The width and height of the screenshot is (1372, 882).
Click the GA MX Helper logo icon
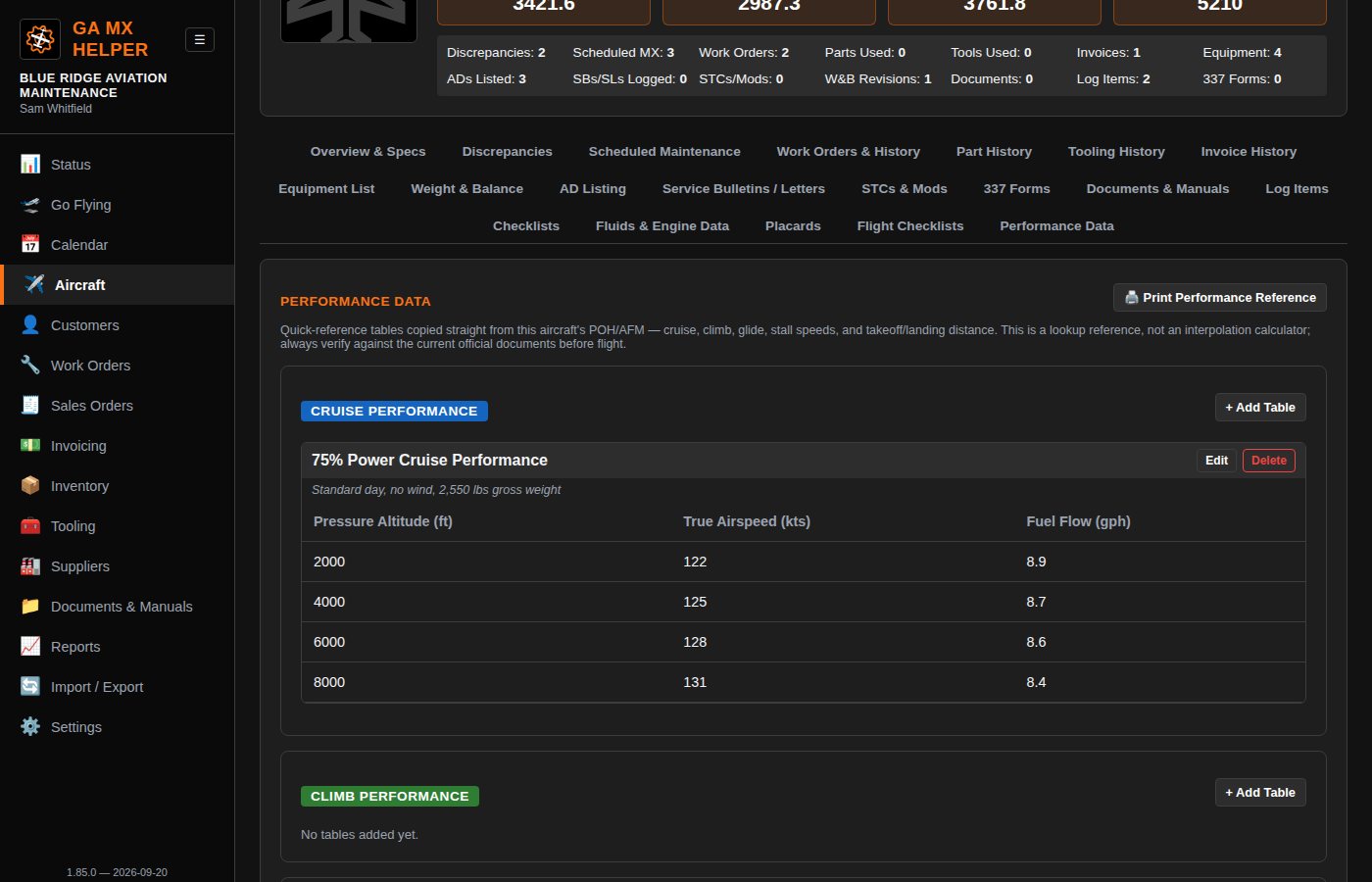coord(40,39)
